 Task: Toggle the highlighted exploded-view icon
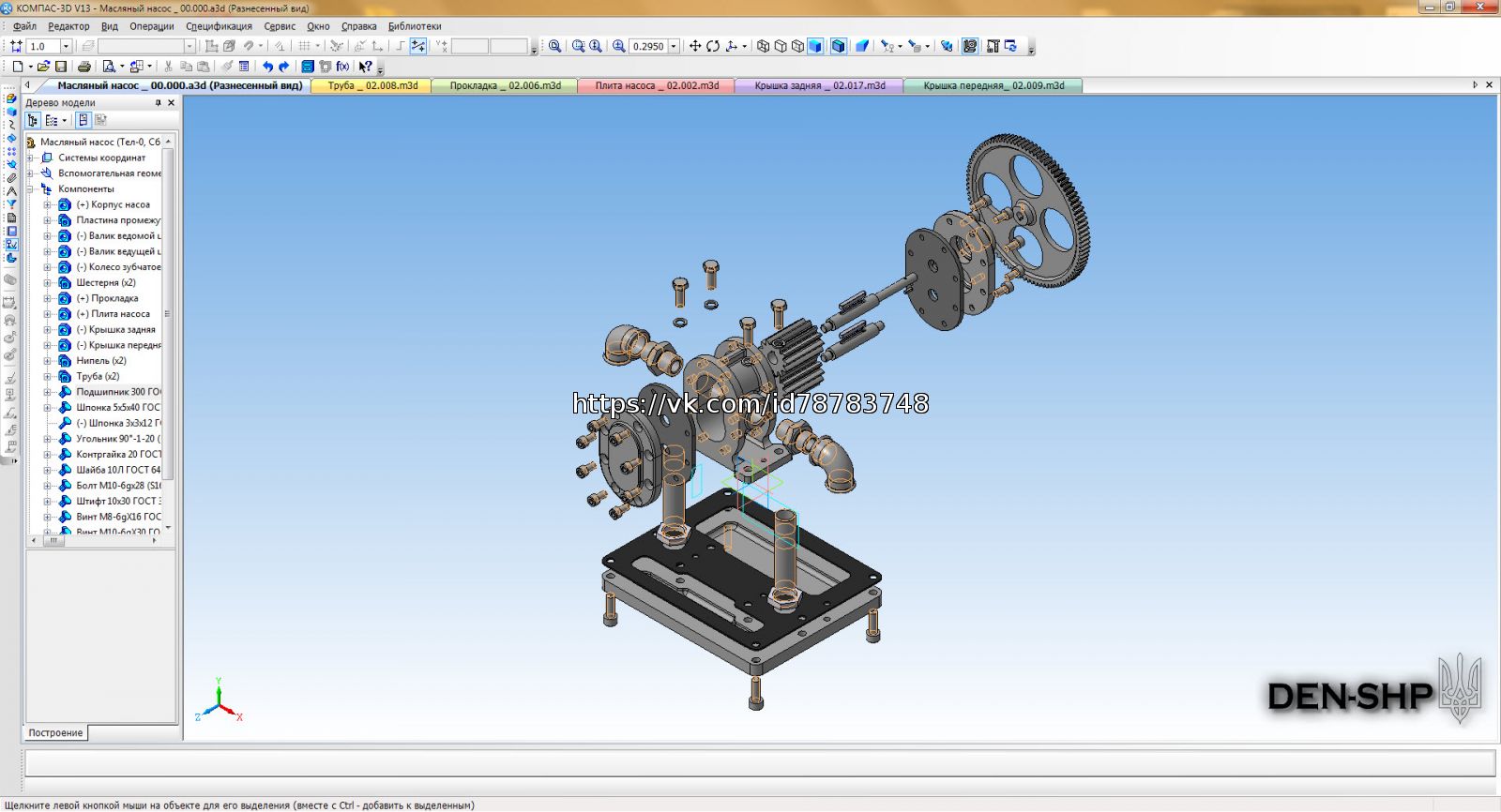pyautogui.click(x=970, y=46)
